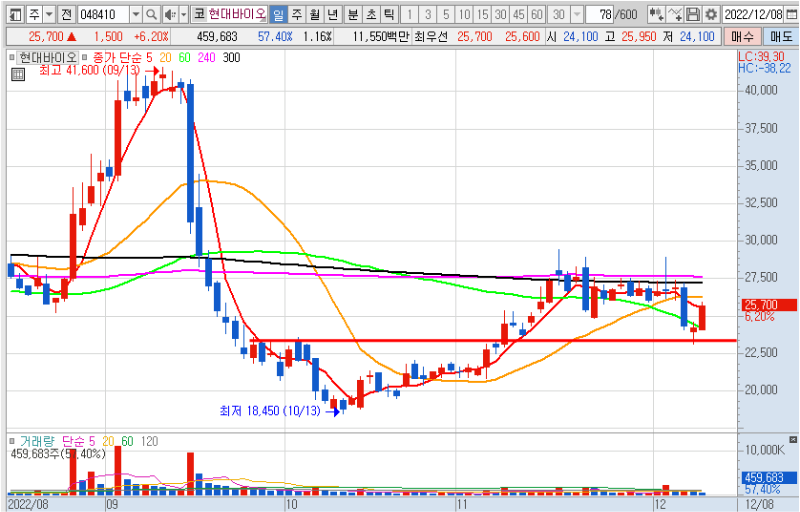Click the magenta 240 moving average legend
This screenshot has width=800, height=512.
[206, 58]
